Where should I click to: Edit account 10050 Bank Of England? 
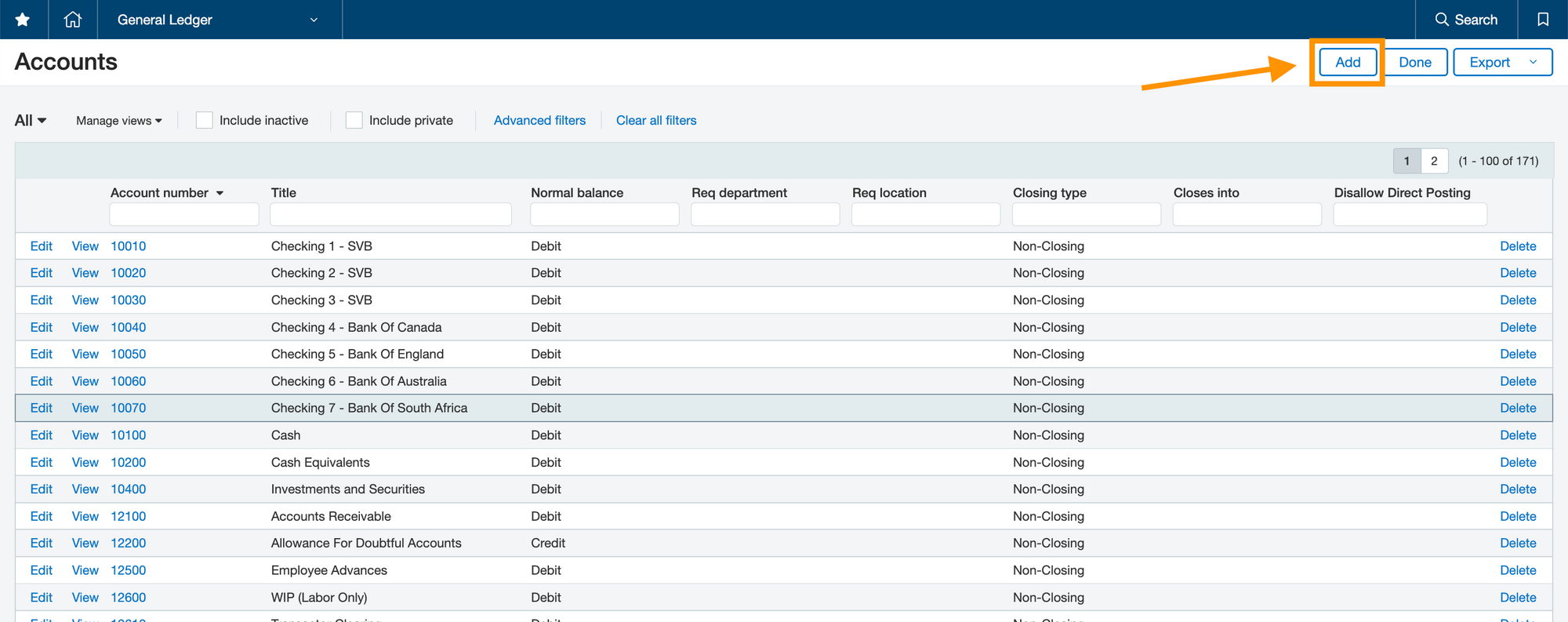pos(41,354)
